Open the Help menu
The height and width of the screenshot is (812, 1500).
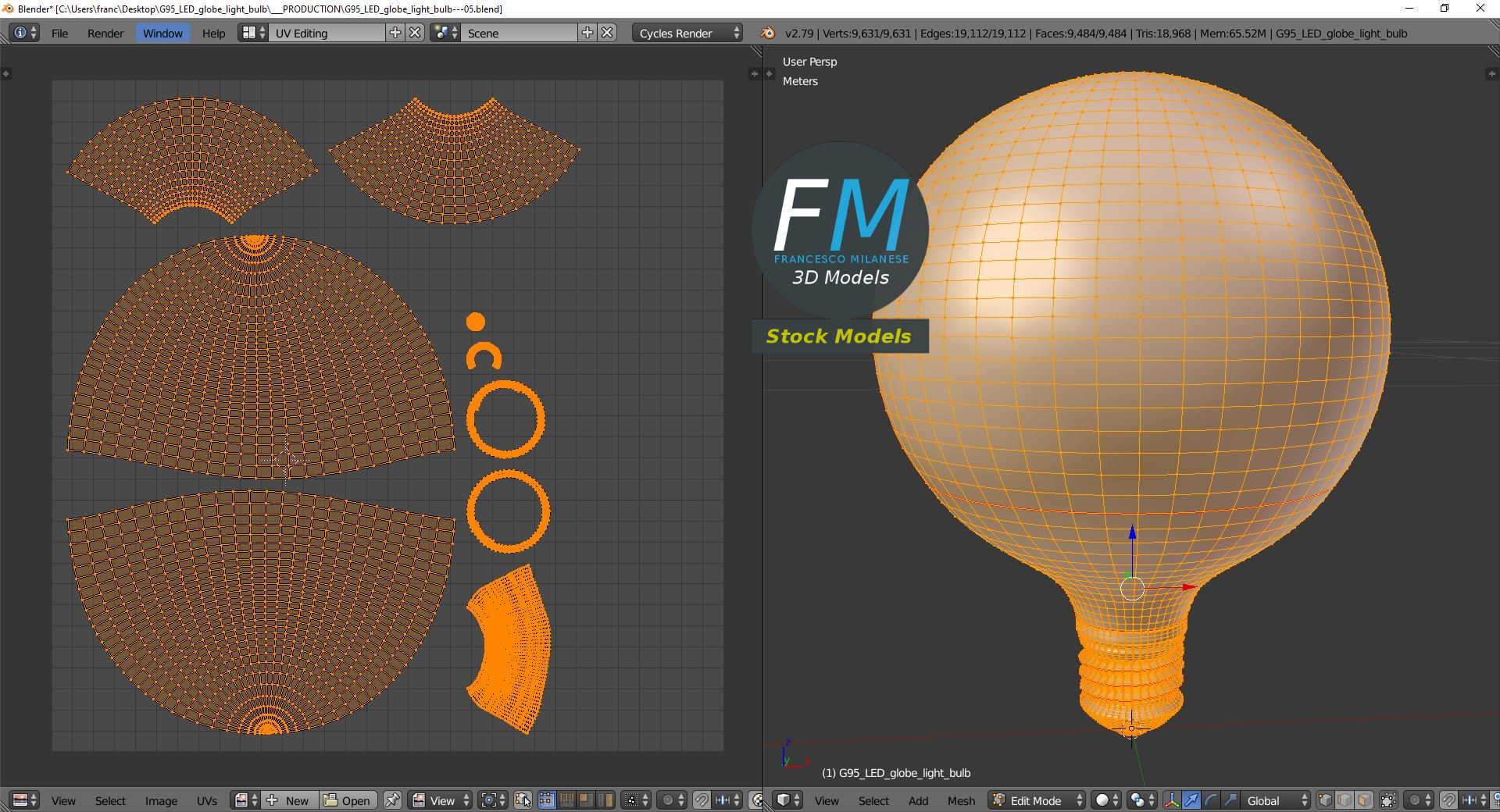pos(213,33)
